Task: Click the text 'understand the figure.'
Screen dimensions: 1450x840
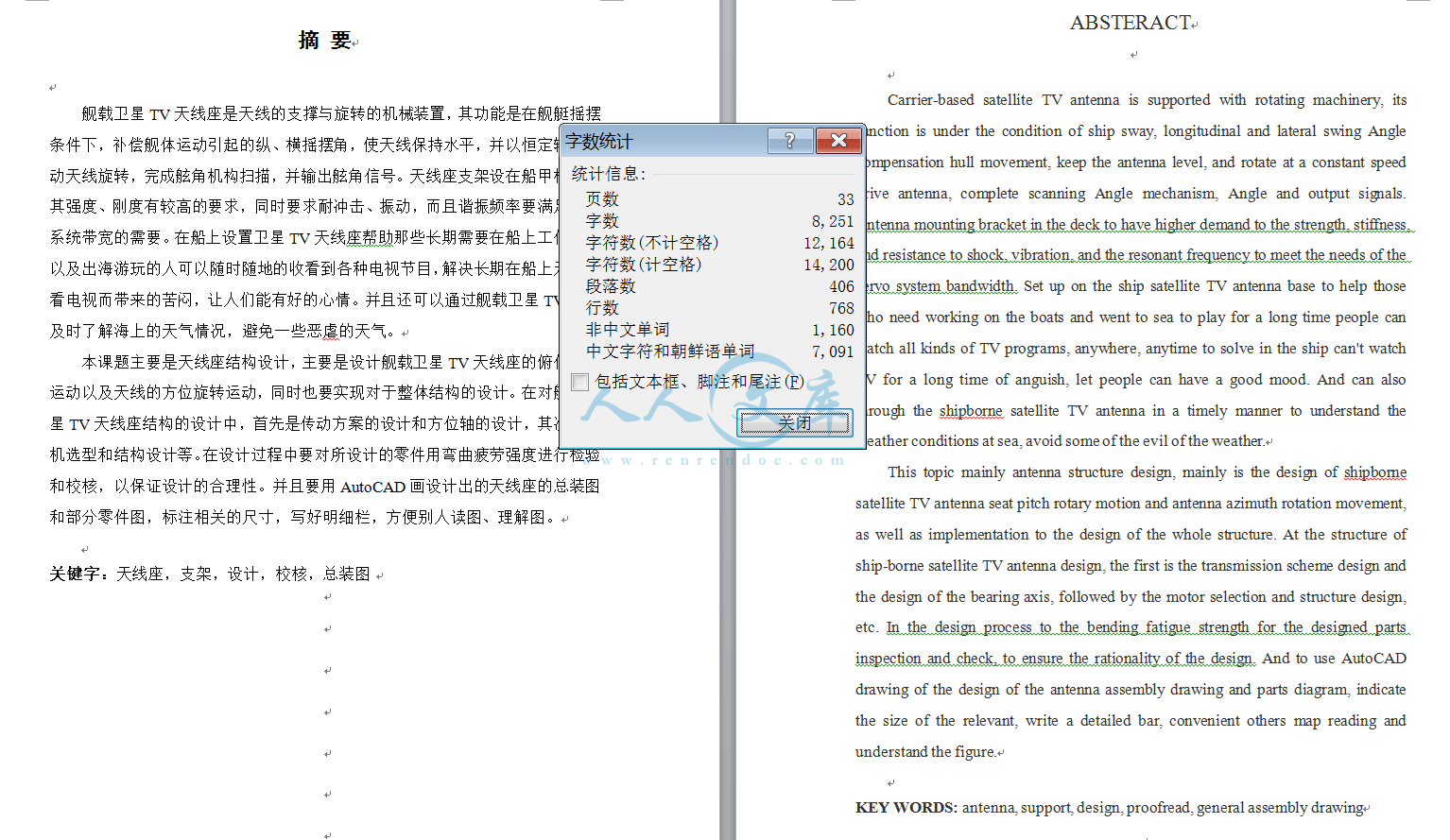Action: click(x=925, y=752)
